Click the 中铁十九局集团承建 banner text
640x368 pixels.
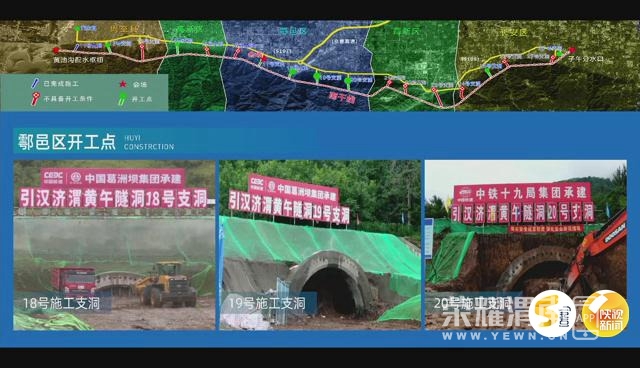[x=532, y=192]
